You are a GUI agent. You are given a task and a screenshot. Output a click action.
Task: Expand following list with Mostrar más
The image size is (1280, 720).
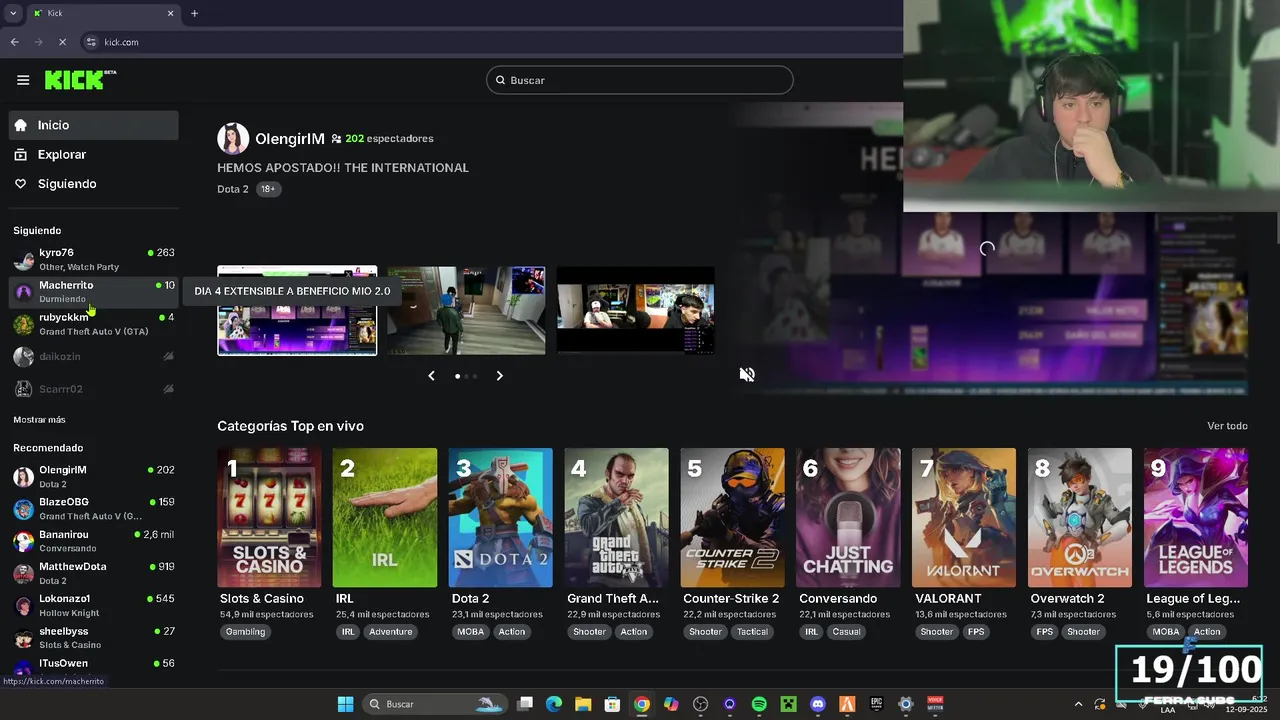point(39,420)
